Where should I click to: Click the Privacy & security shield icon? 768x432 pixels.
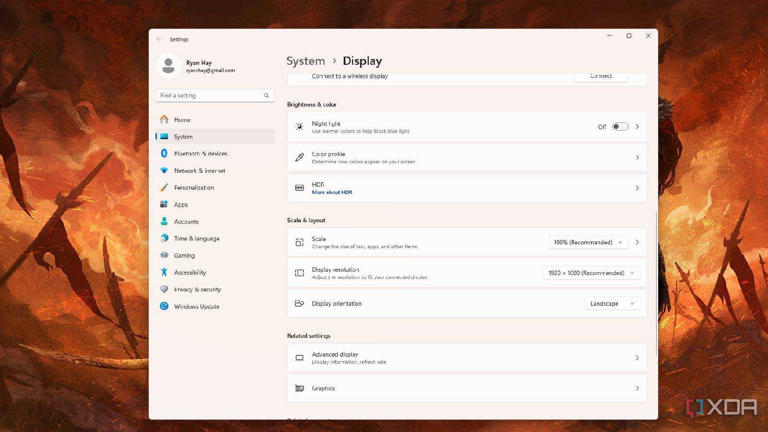click(164, 290)
